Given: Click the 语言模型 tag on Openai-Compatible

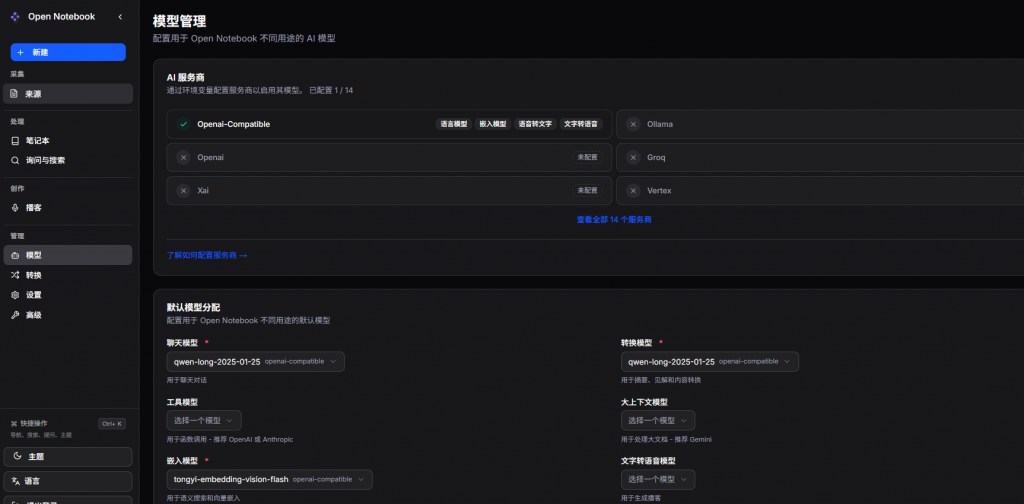Looking at the screenshot, I should pyautogui.click(x=453, y=124).
